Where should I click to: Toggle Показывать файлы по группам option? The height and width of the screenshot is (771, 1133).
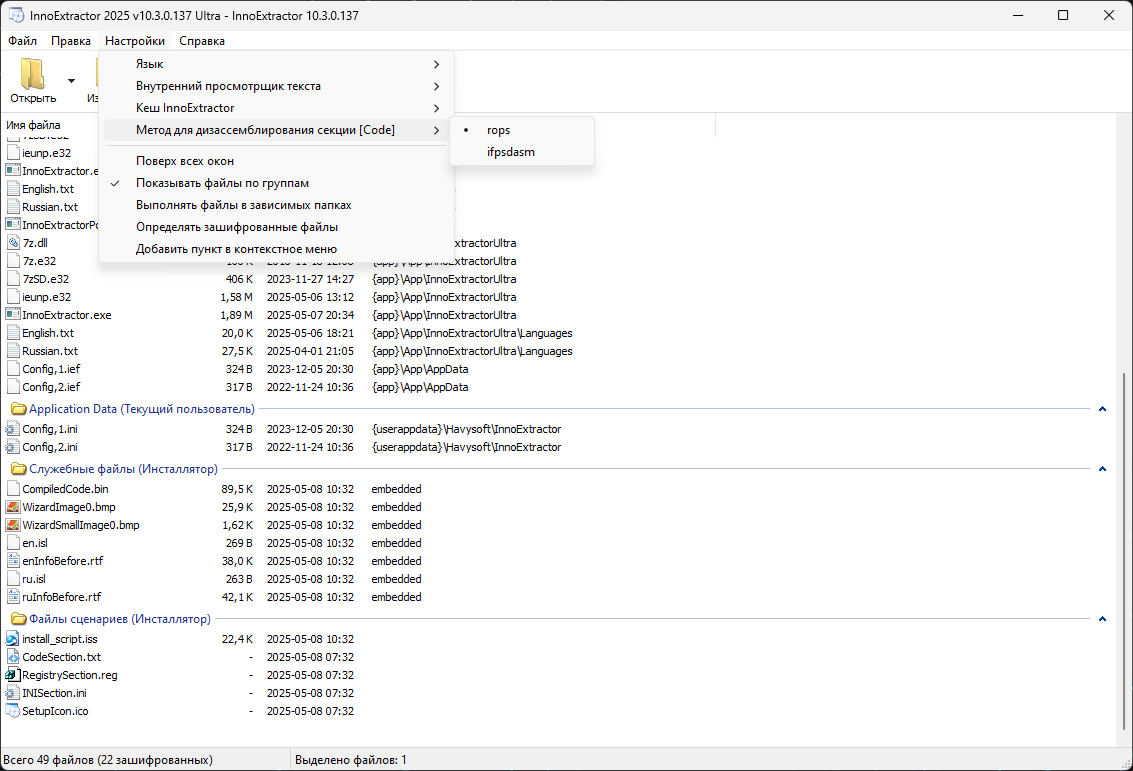(x=277, y=183)
